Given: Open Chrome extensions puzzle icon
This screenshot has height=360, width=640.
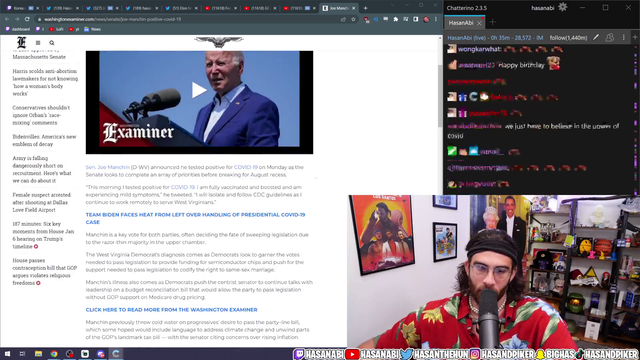Looking at the screenshot, I should point(396,19).
